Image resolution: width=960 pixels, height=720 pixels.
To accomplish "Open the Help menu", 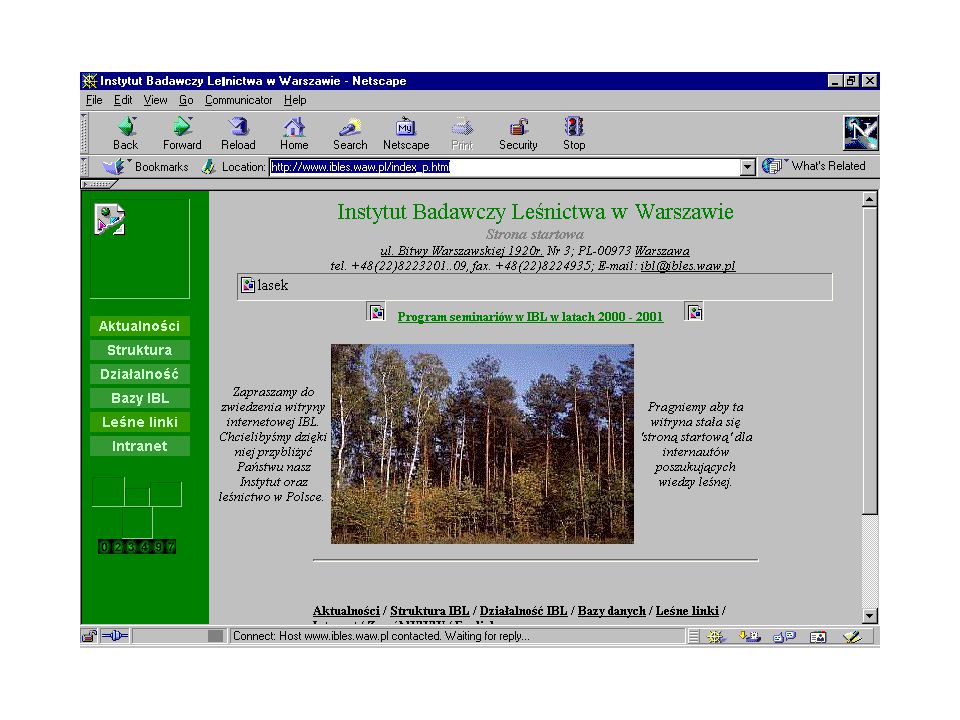I will (x=295, y=100).
